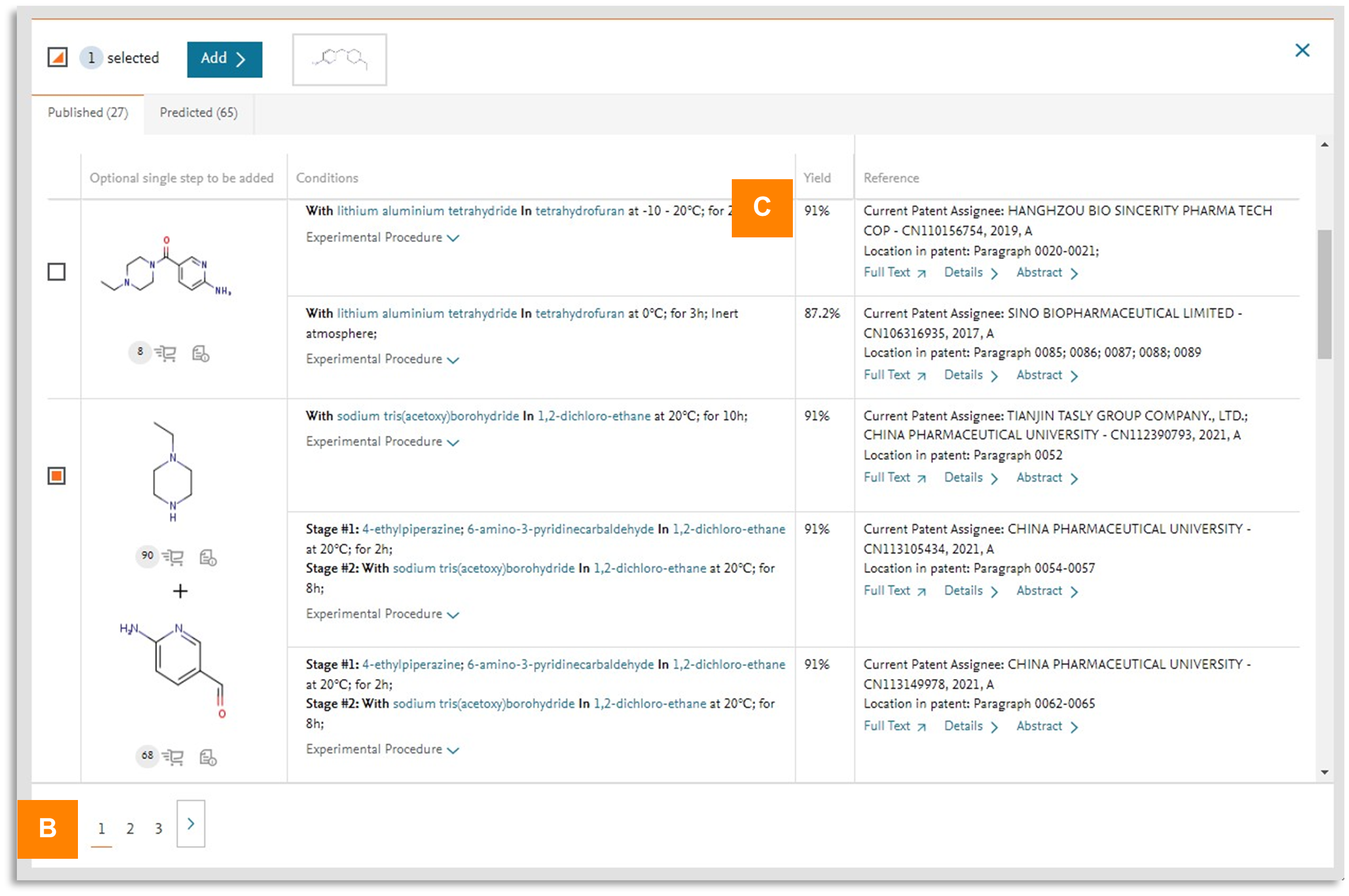
Task: Click the blue Add button
Action: point(225,59)
